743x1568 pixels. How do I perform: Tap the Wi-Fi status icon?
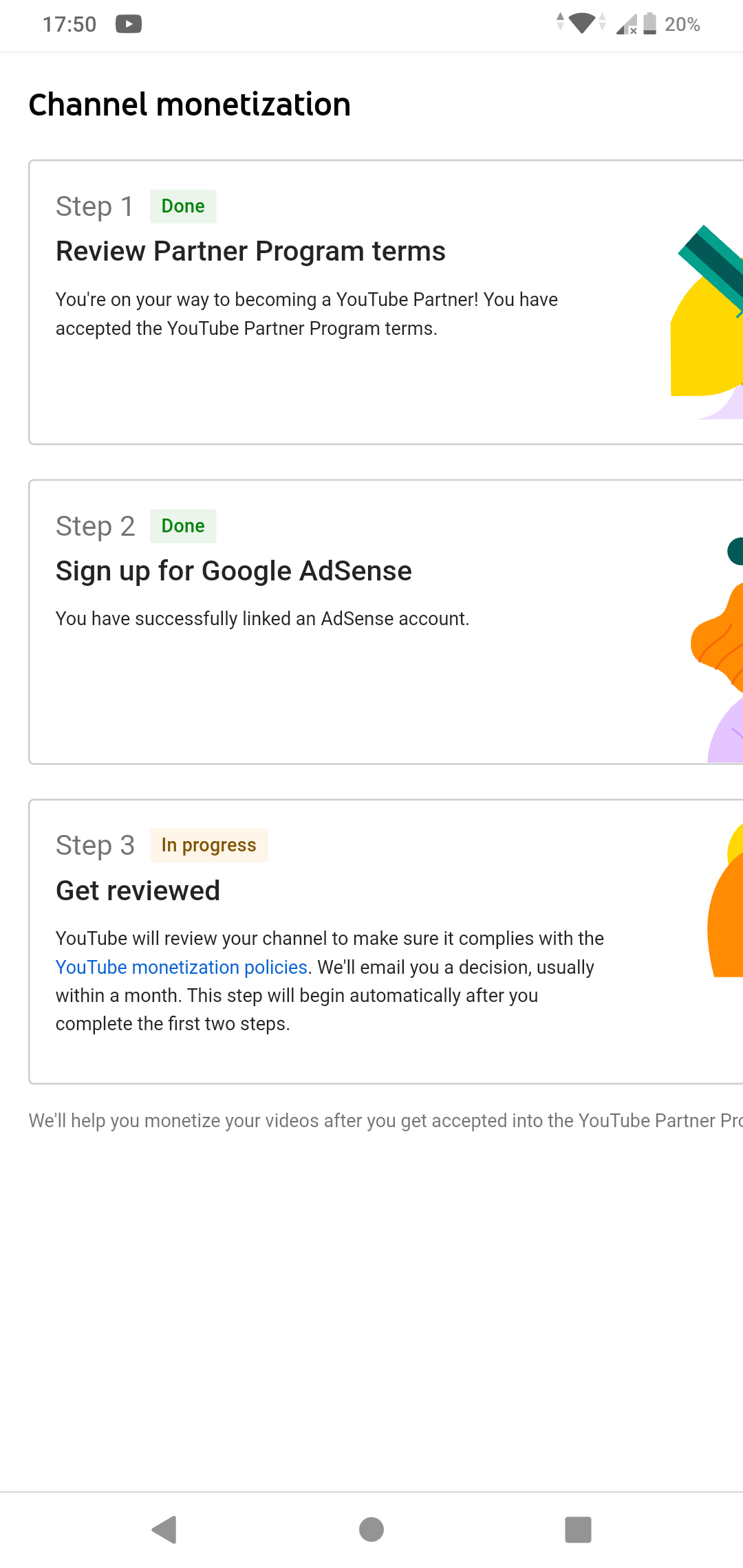pos(581,23)
